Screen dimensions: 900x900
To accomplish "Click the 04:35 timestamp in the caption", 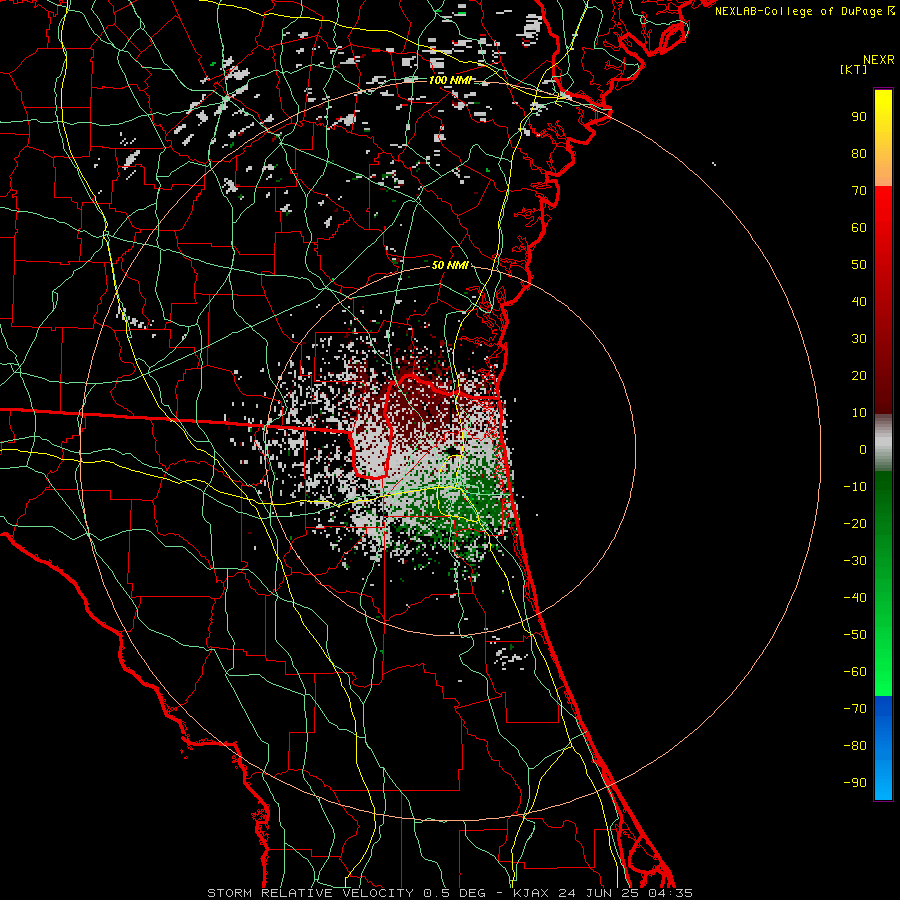I will click(x=670, y=893).
